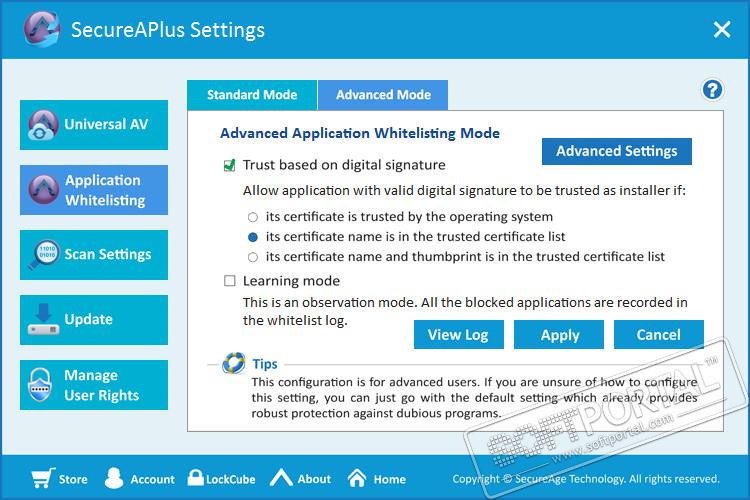Cancel the settings changes
The image size is (750, 500).
point(659,334)
